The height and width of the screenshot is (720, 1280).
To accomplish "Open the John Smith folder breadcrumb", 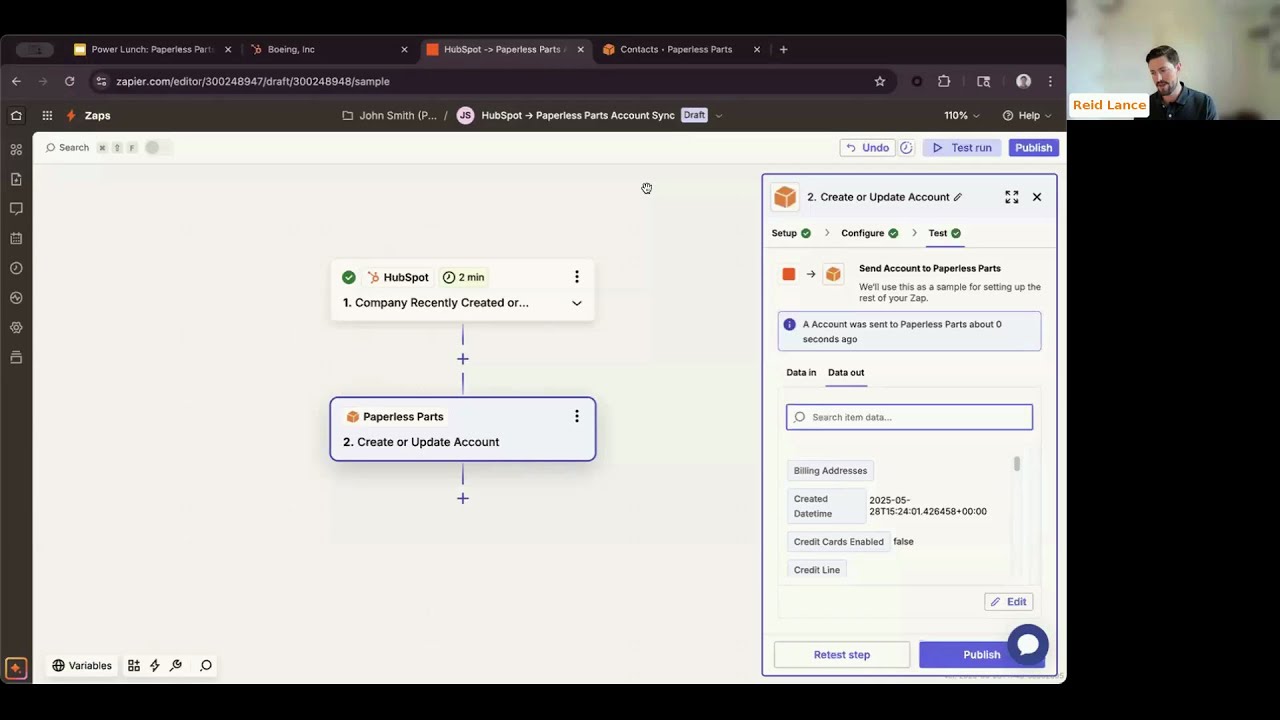I will click(x=389, y=115).
